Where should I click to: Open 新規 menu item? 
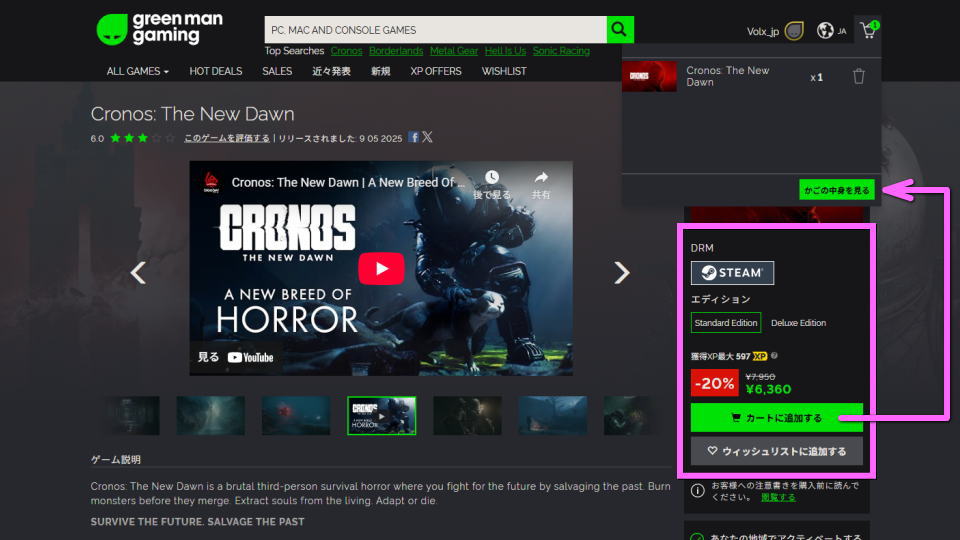pos(380,72)
